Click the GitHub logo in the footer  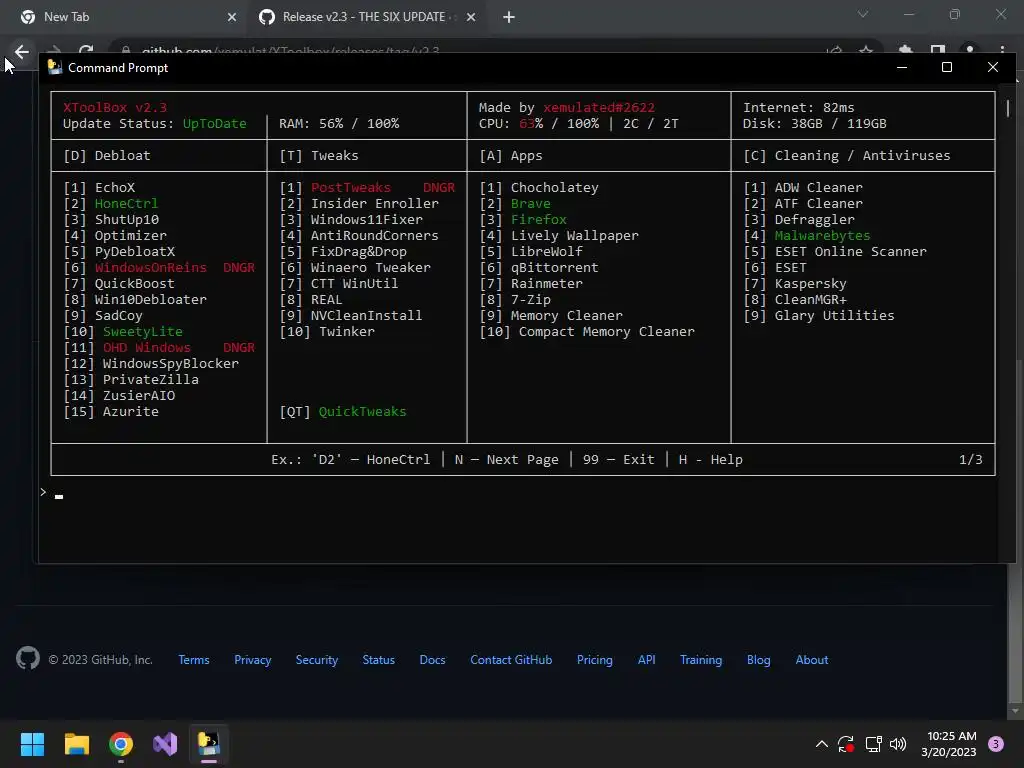tap(28, 658)
